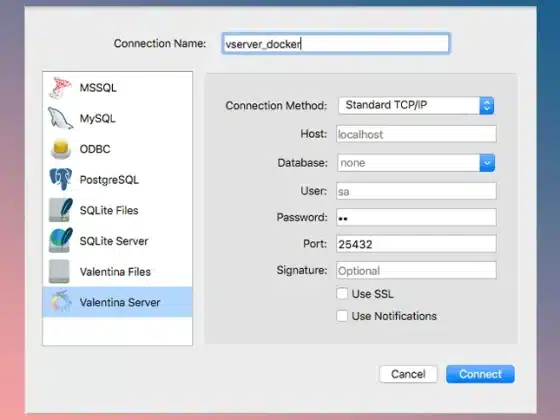The height and width of the screenshot is (420, 560).
Task: Click into the User field
Action: (x=416, y=191)
